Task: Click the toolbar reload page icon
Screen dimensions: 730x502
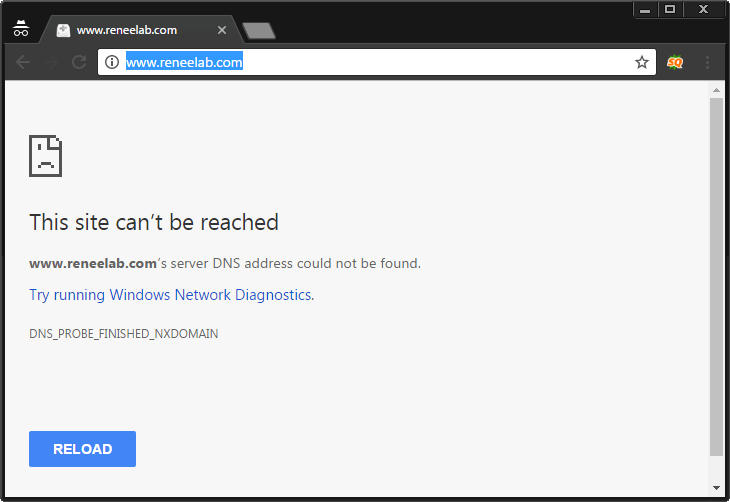Action: (x=79, y=62)
